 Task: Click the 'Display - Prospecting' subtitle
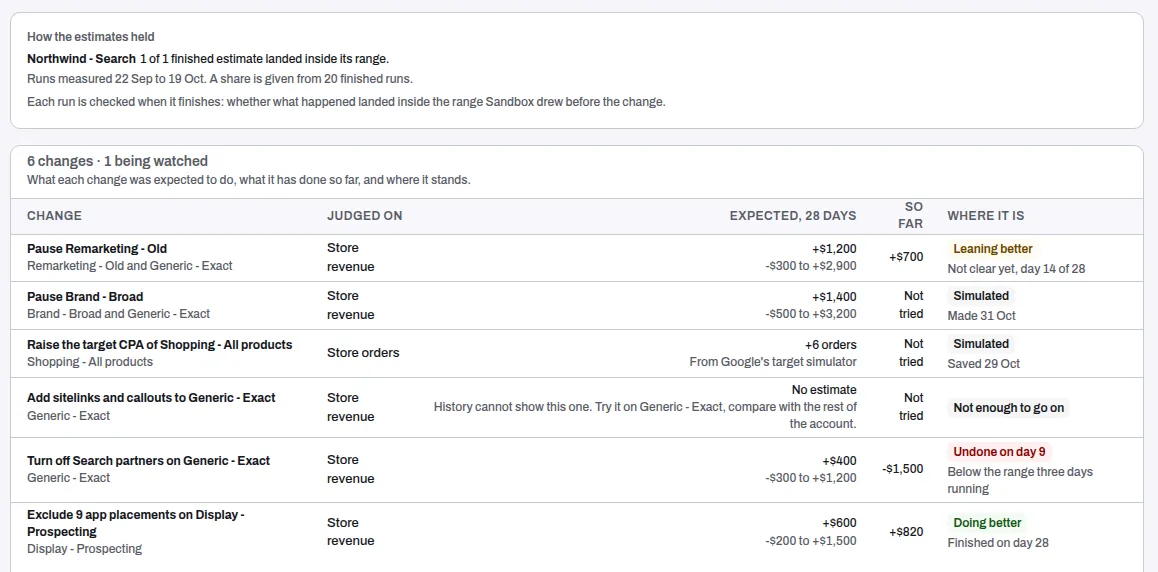(x=84, y=549)
